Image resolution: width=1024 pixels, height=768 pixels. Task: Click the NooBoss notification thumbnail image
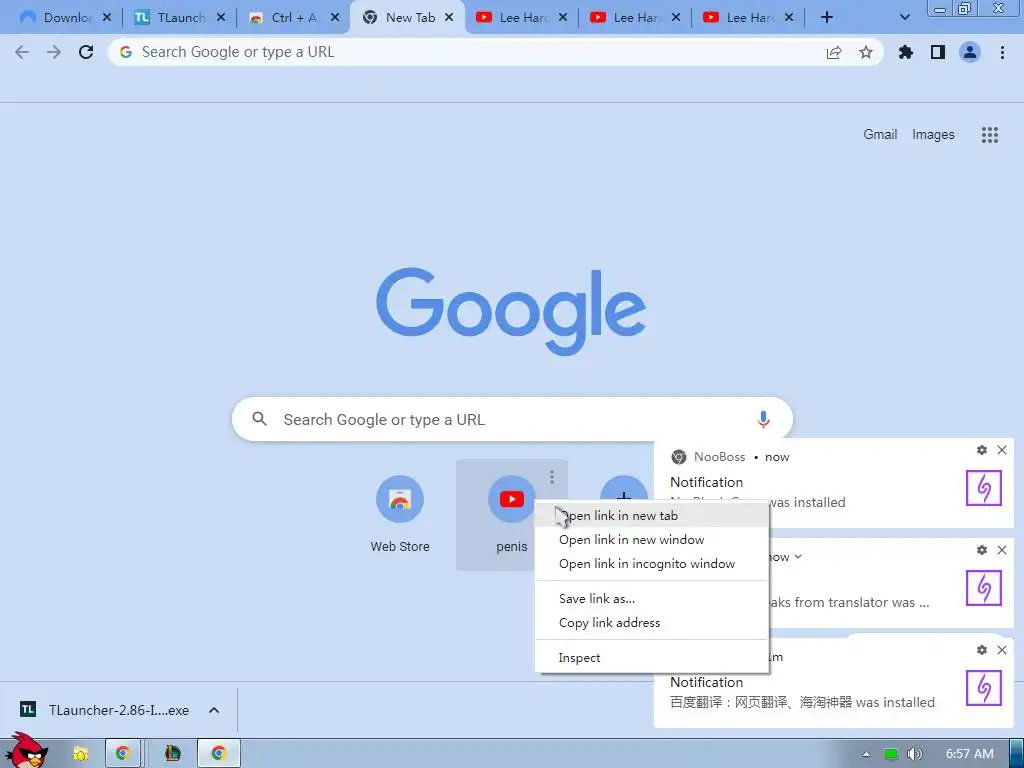[x=984, y=488]
